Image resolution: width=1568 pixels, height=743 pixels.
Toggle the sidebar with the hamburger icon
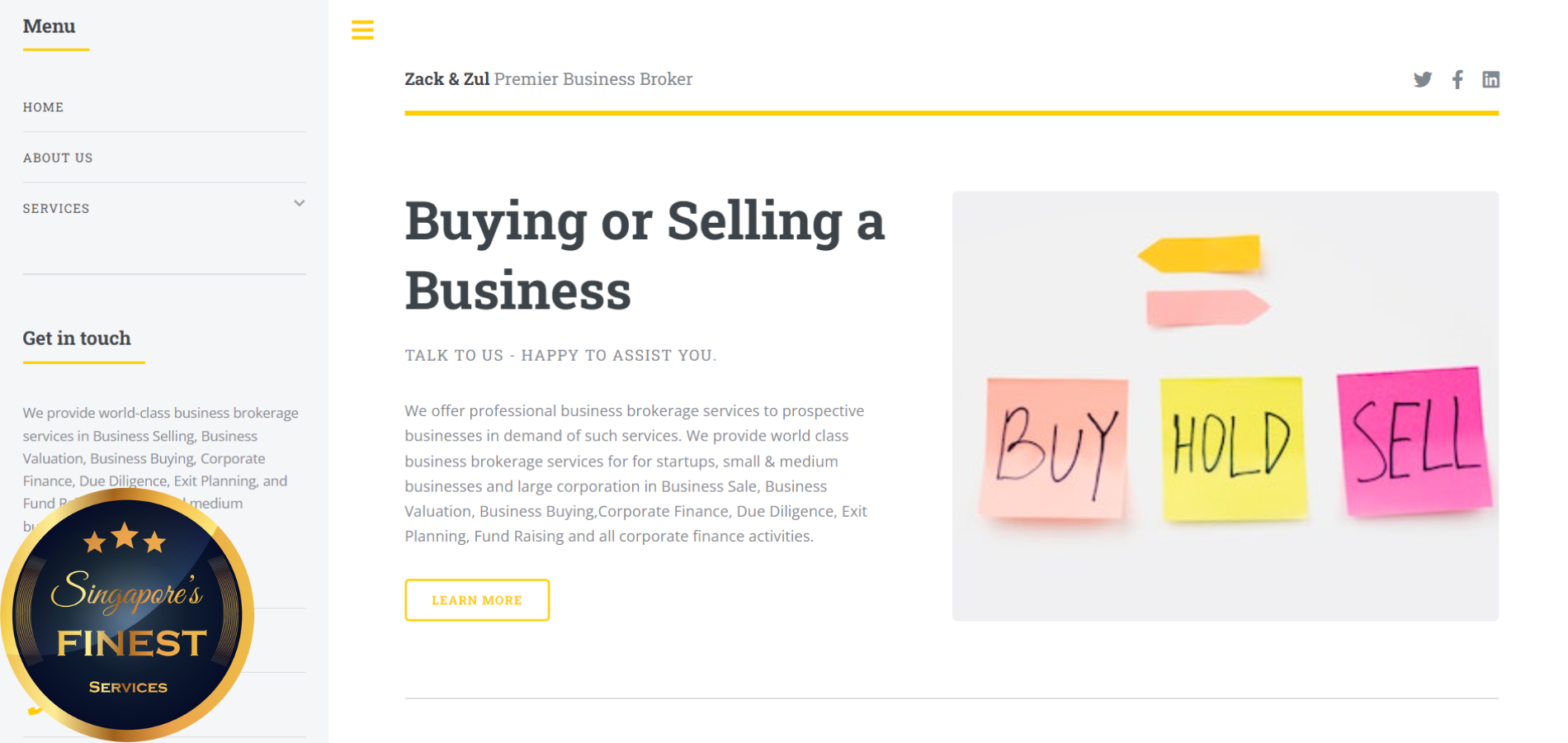coord(362,30)
